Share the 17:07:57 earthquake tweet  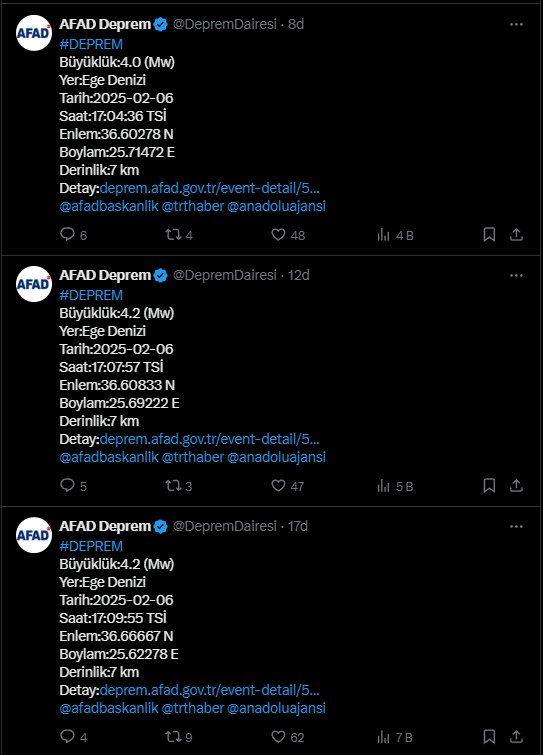click(x=516, y=485)
